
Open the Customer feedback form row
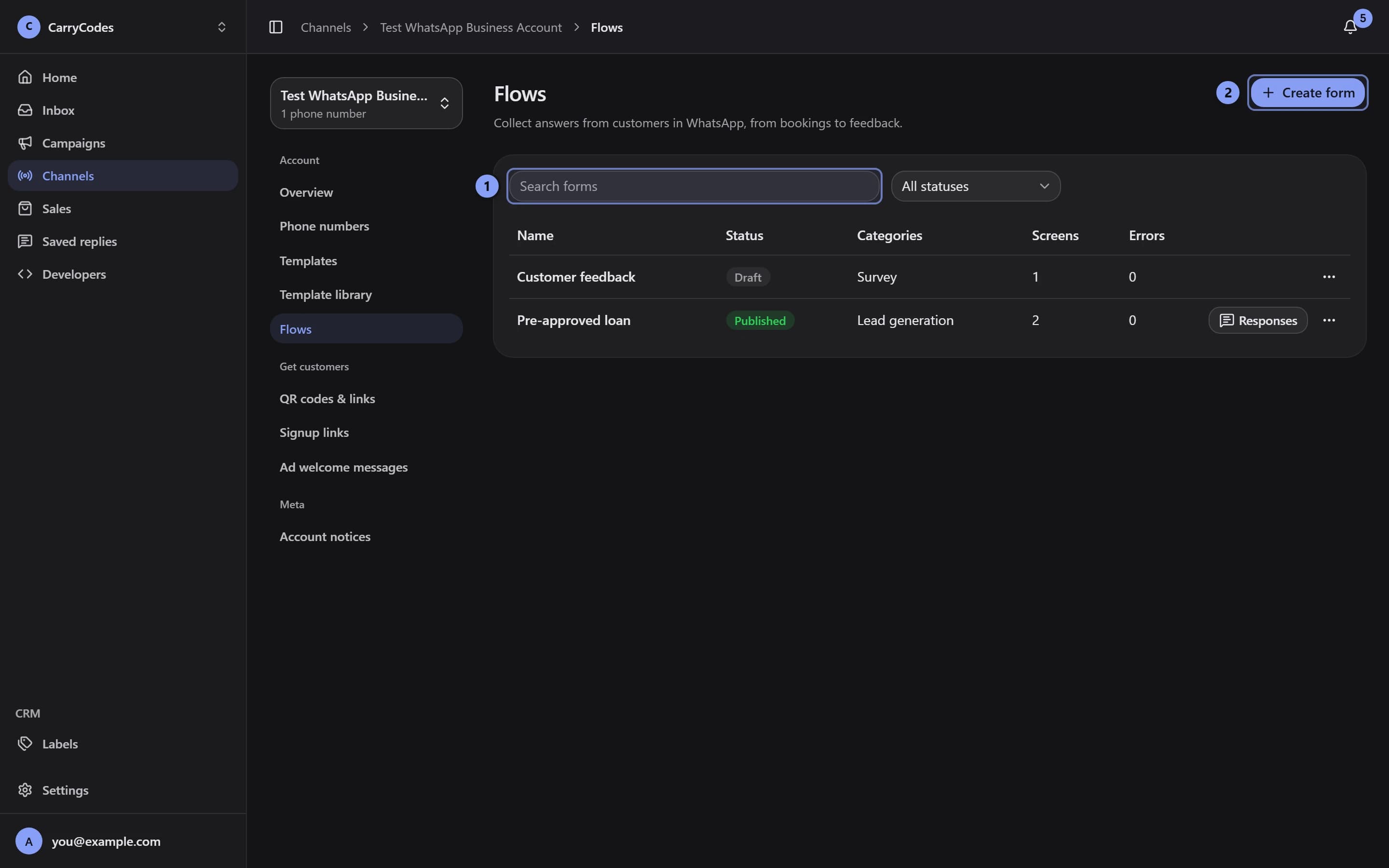tap(929, 277)
